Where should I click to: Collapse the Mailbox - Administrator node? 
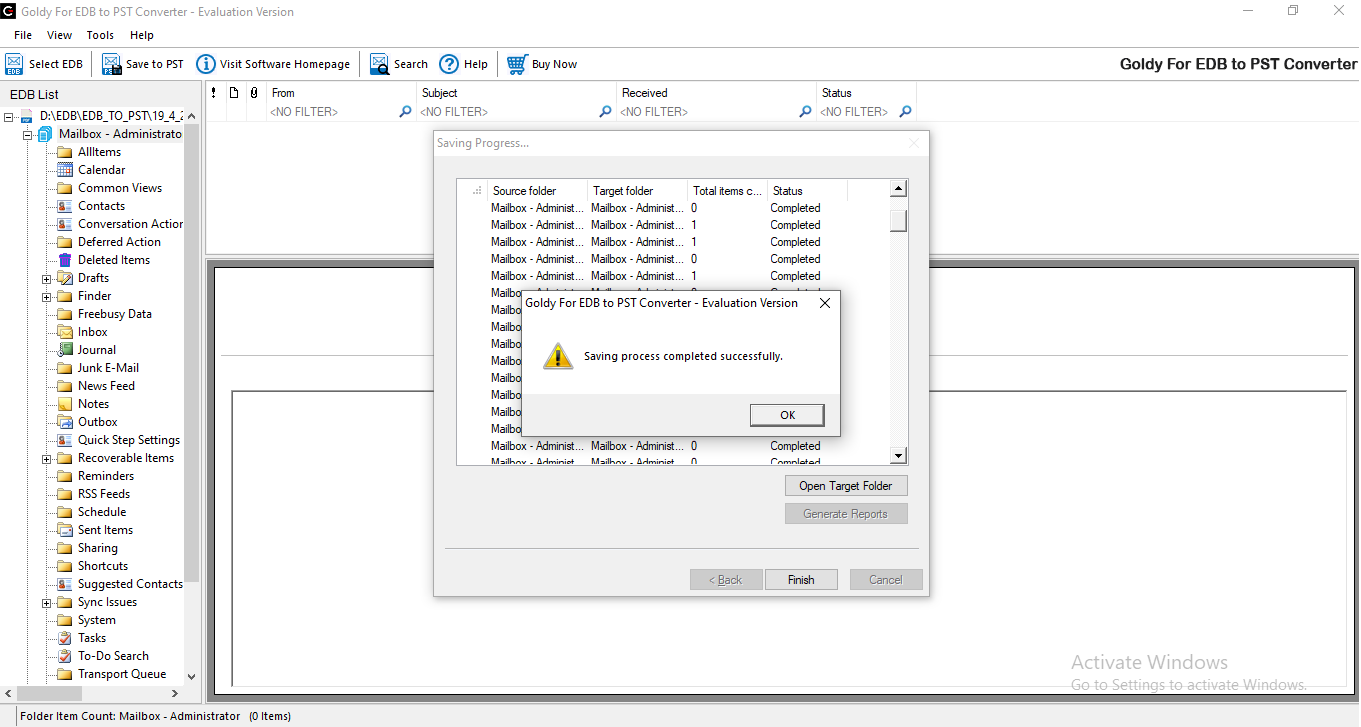pyautogui.click(x=28, y=135)
